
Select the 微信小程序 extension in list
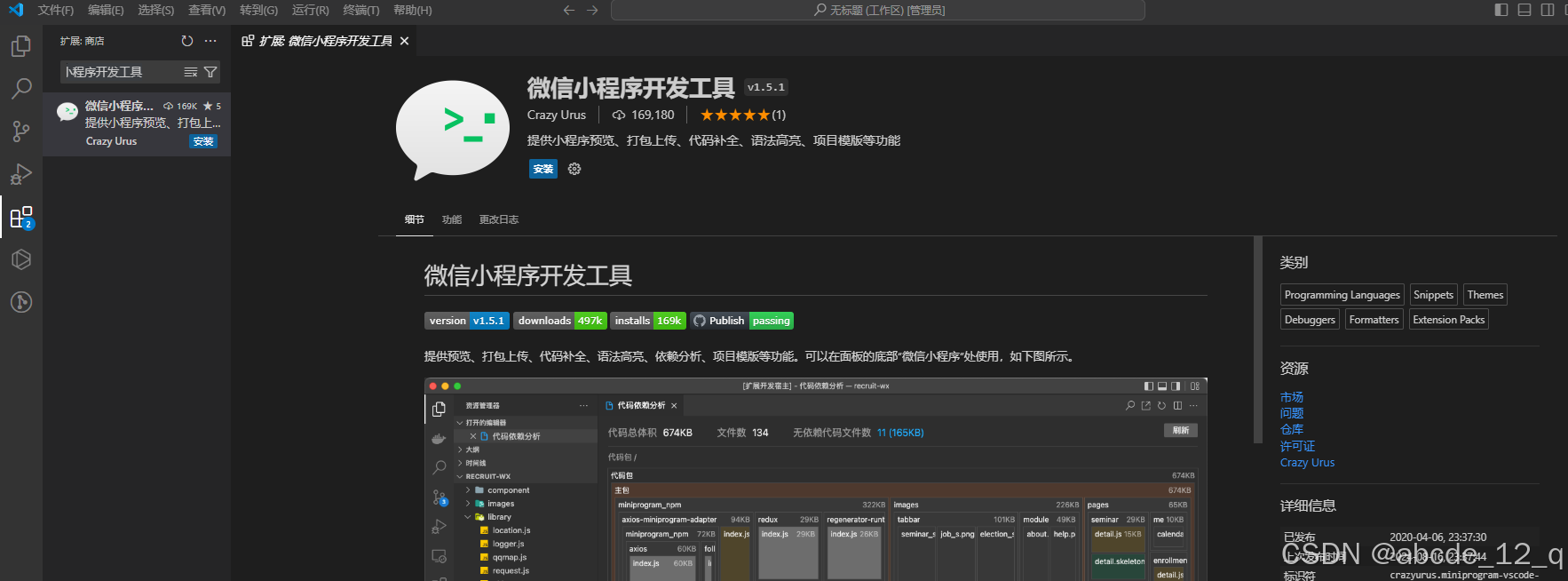click(x=137, y=124)
